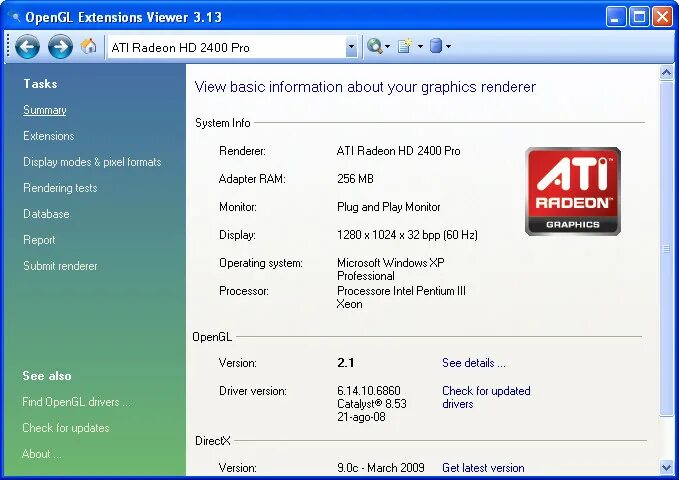Open the About link
The image size is (679, 480).
pyautogui.click(x=42, y=454)
